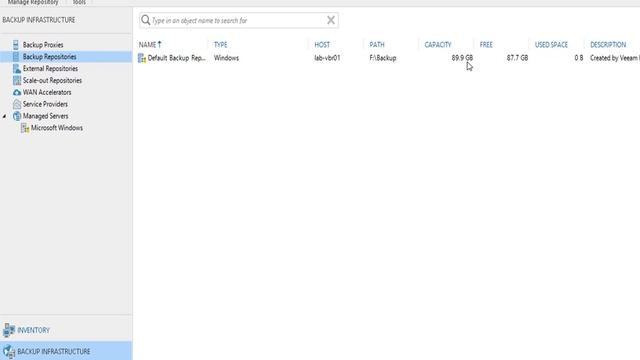The height and width of the screenshot is (360, 640).
Task: Click the External Repositories icon
Action: [x=17, y=69]
